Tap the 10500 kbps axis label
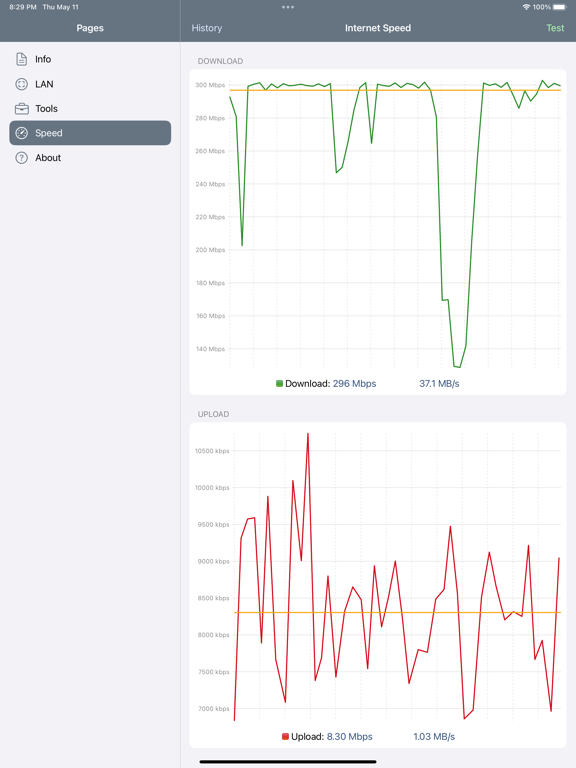 click(x=212, y=451)
